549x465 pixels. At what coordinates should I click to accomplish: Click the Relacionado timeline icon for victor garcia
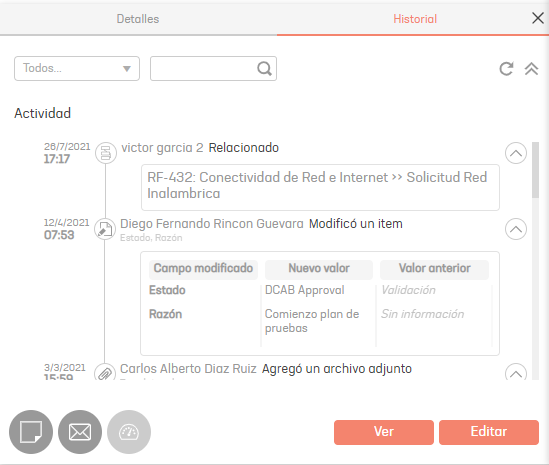click(106, 153)
